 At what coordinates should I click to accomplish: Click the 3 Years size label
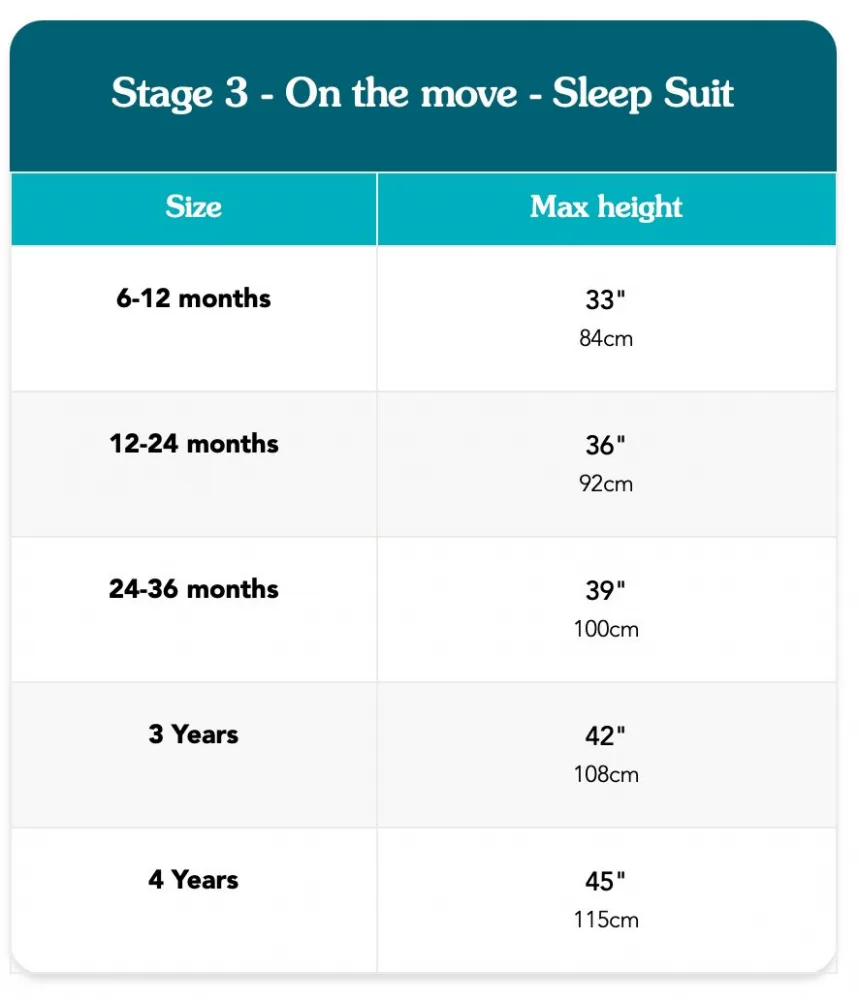click(x=194, y=734)
